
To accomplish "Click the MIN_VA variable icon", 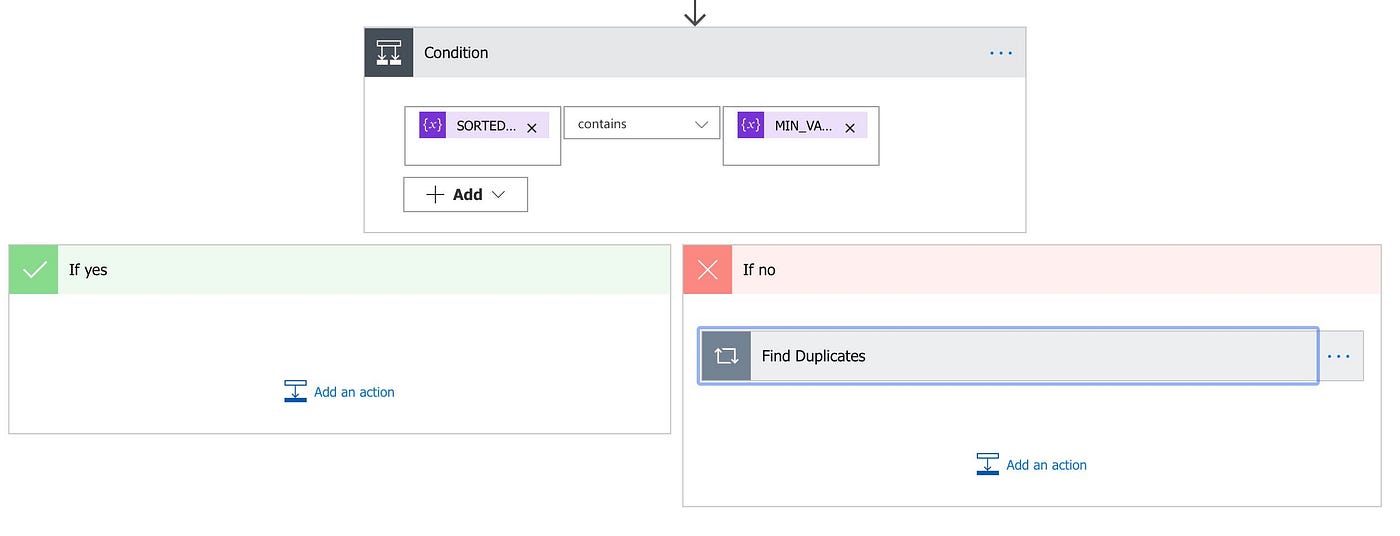I will point(751,126).
